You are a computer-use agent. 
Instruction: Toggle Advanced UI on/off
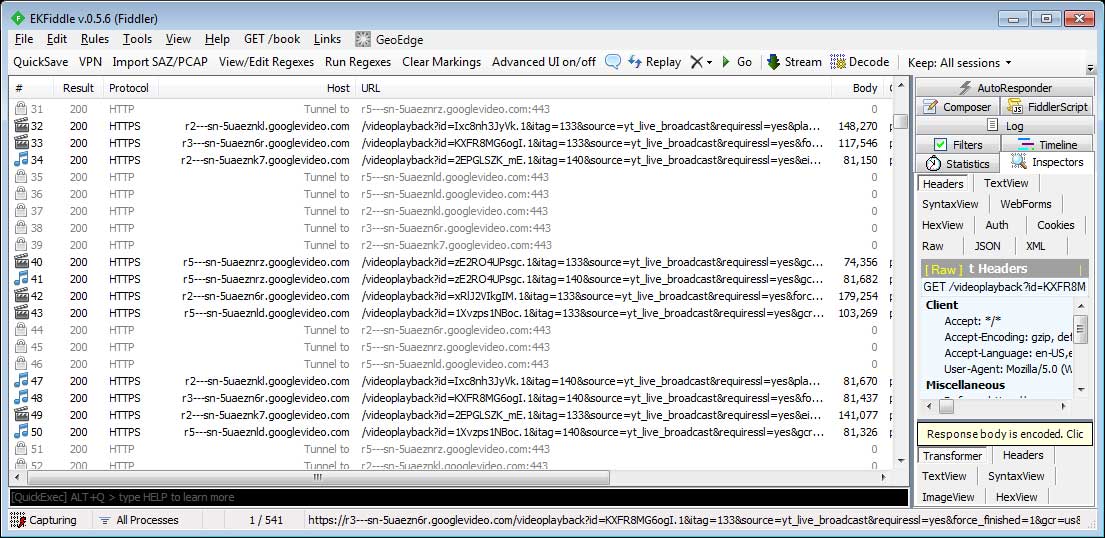click(x=543, y=62)
